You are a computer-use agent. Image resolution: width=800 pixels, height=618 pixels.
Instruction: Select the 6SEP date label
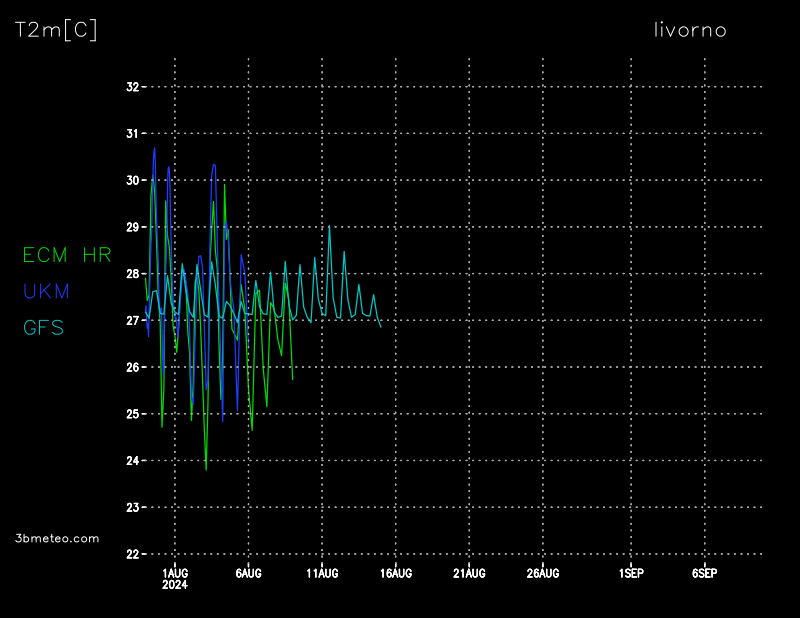point(704,573)
